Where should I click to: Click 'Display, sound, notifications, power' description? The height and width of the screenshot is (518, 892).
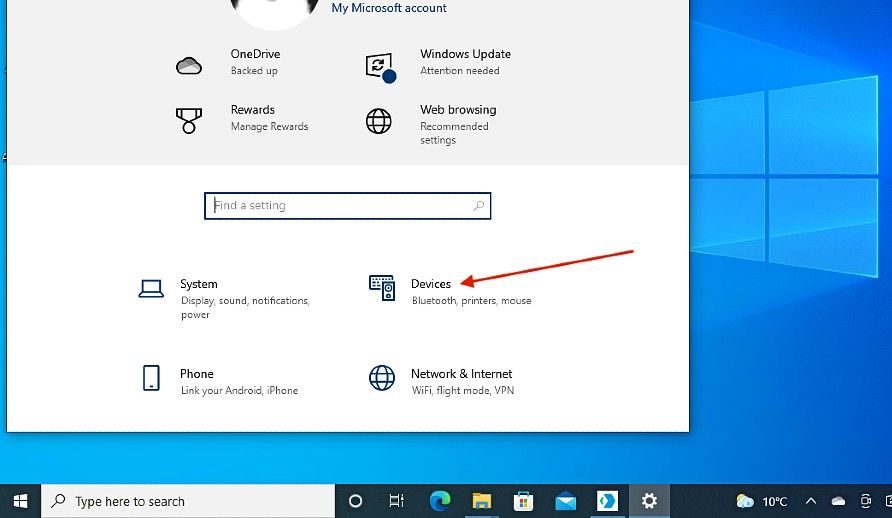click(x=245, y=307)
